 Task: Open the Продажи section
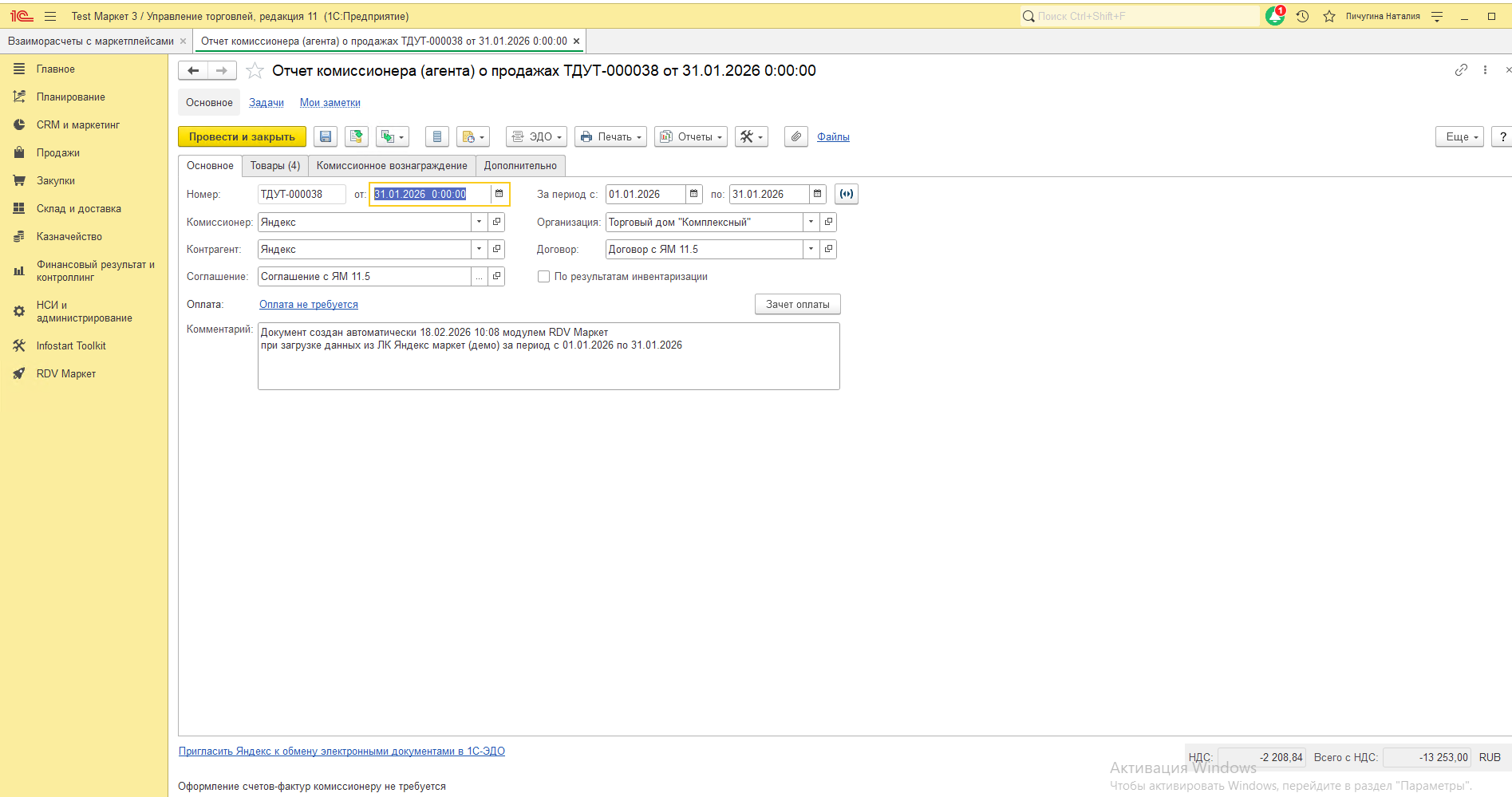[57, 152]
